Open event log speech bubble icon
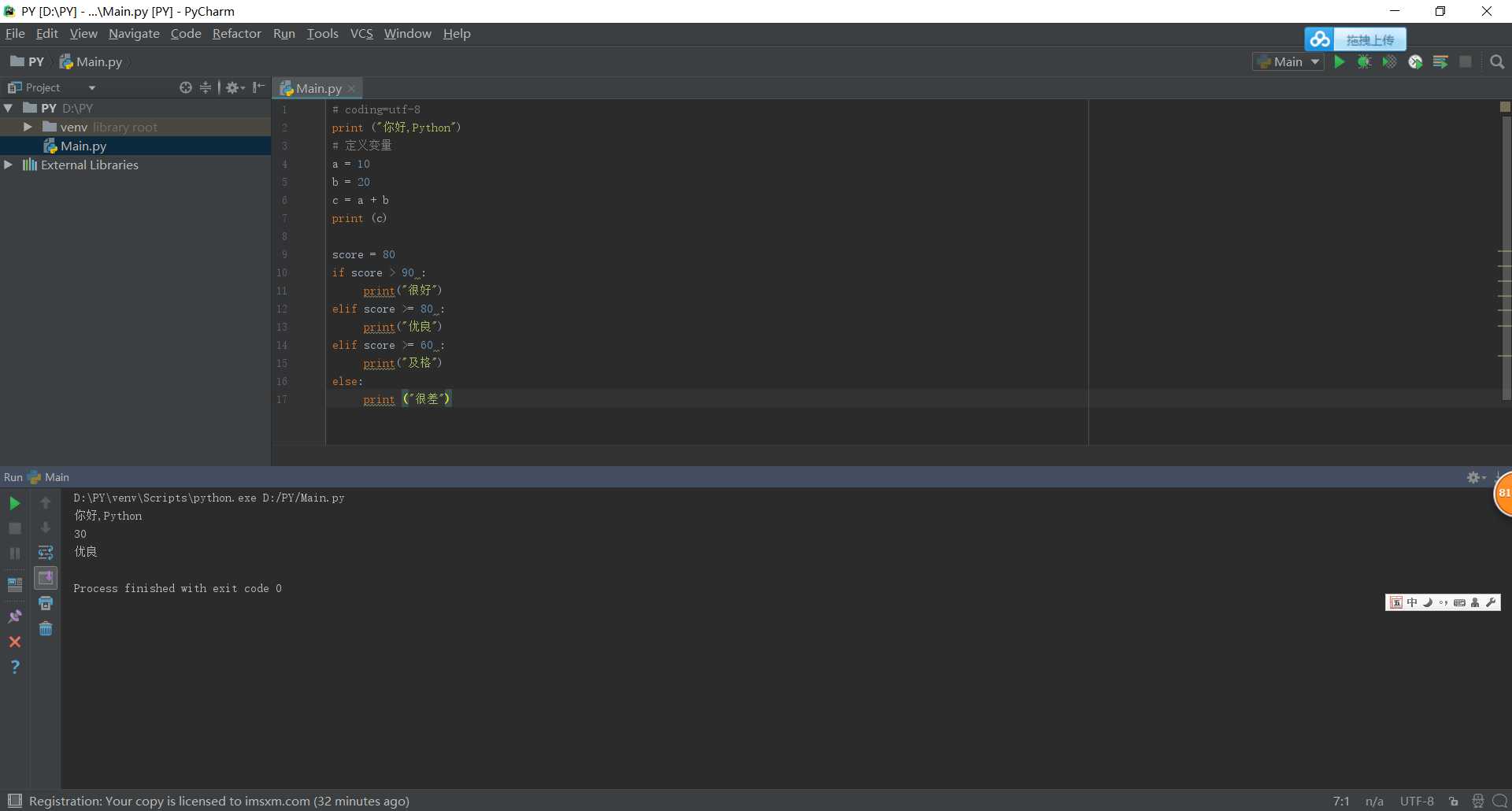 click(x=1499, y=801)
